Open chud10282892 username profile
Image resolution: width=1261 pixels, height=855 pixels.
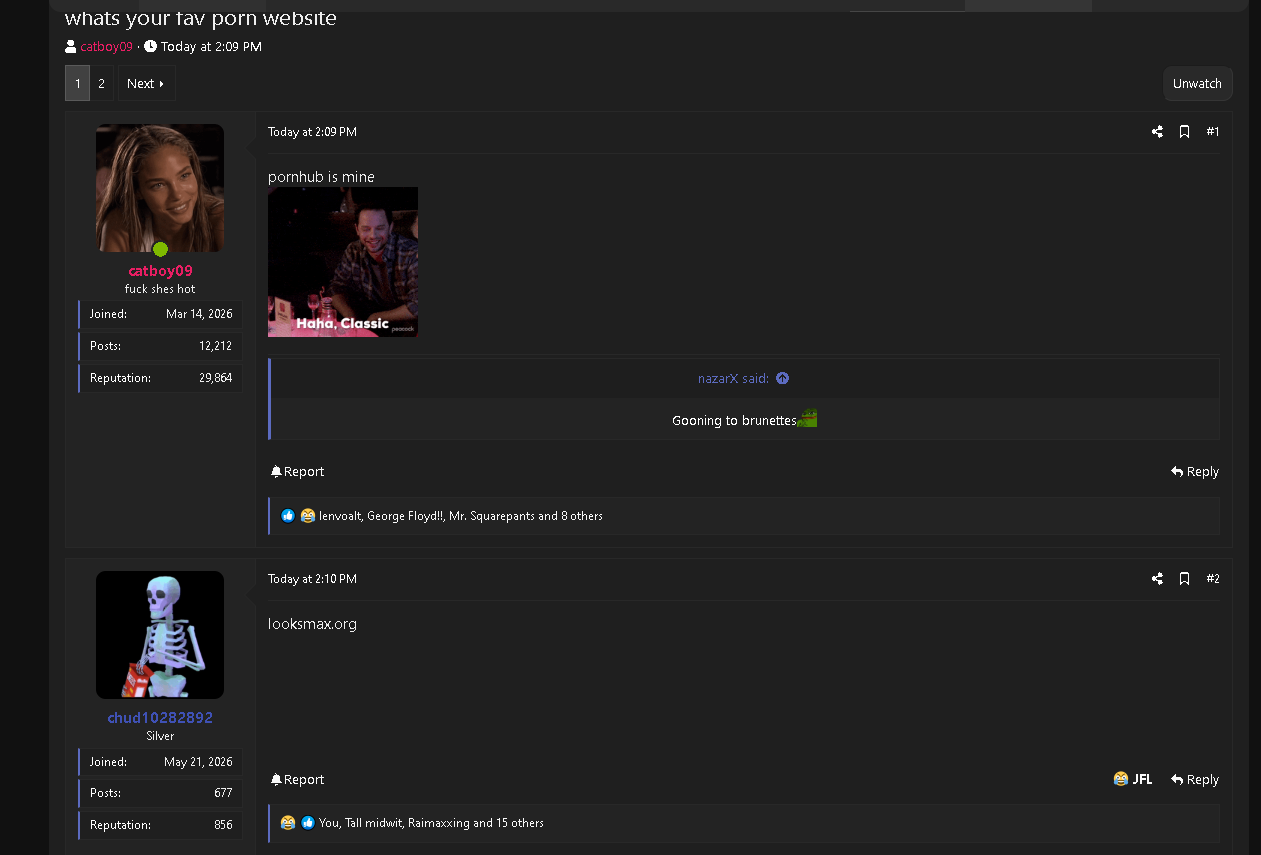tap(160, 718)
